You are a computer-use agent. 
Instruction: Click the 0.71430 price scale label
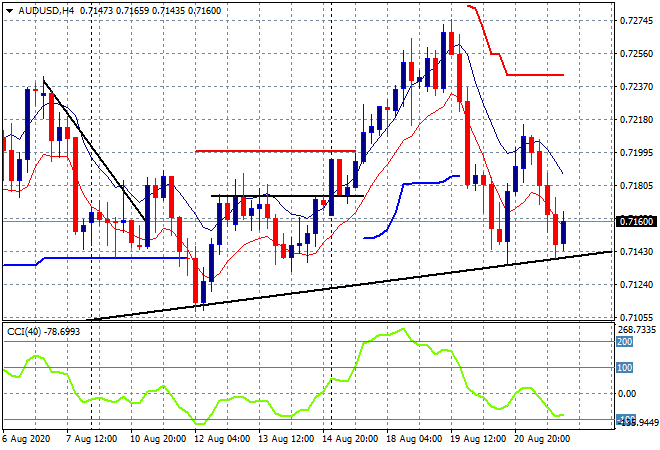(x=636, y=251)
